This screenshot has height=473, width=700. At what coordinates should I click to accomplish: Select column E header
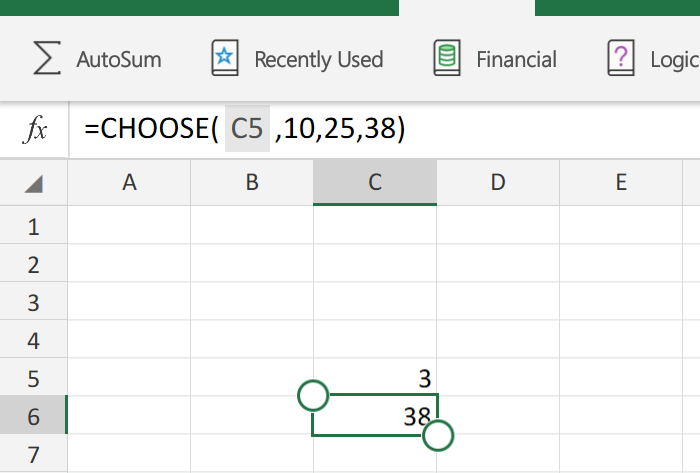621,183
